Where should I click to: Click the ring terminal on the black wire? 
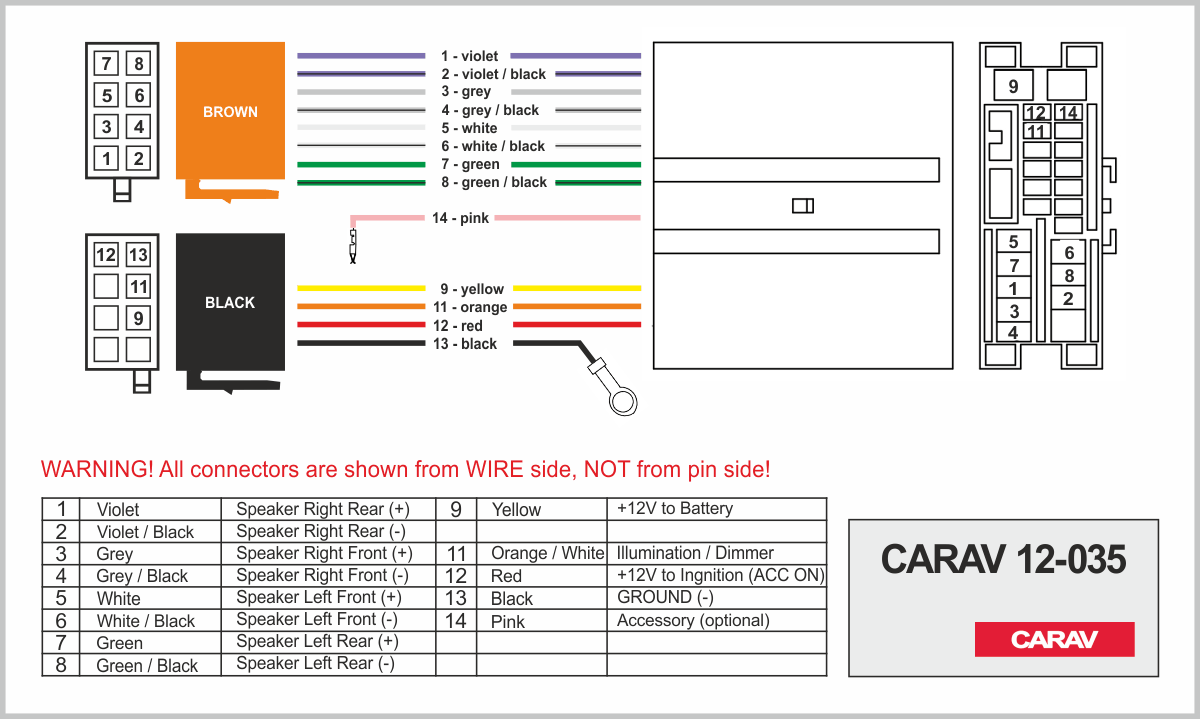click(624, 401)
